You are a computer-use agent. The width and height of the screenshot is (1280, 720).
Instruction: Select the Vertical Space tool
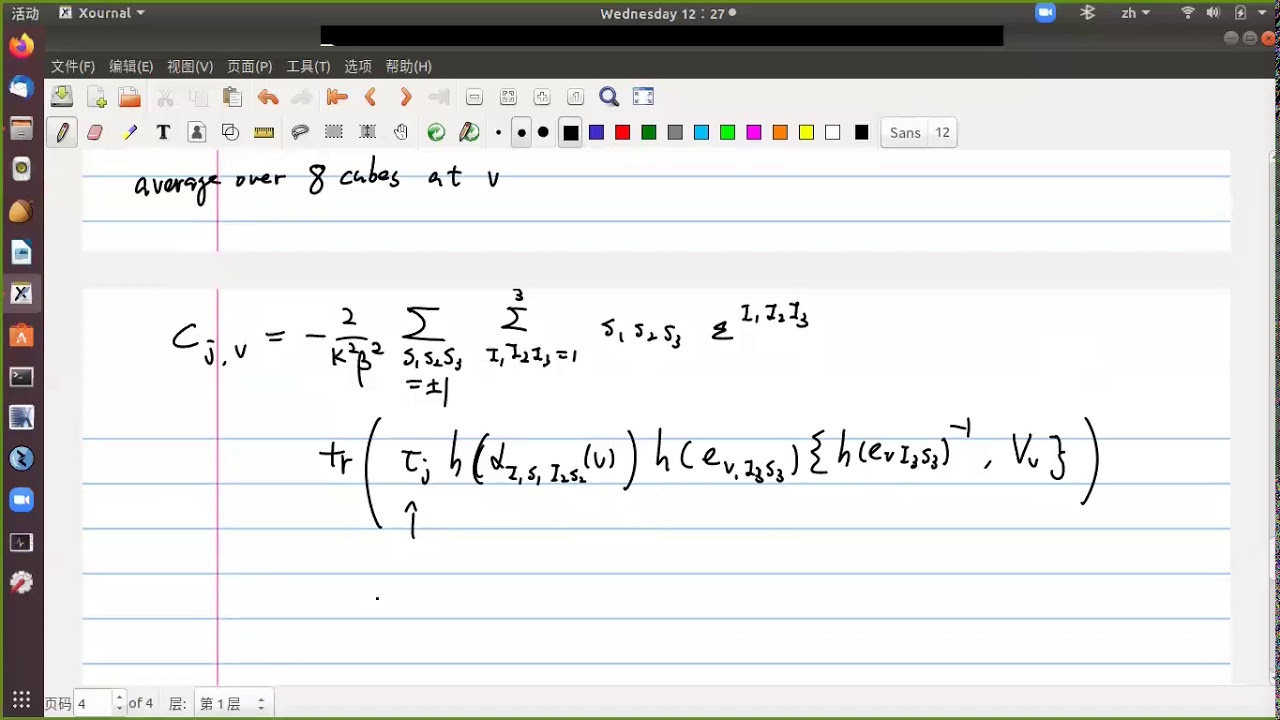(367, 132)
